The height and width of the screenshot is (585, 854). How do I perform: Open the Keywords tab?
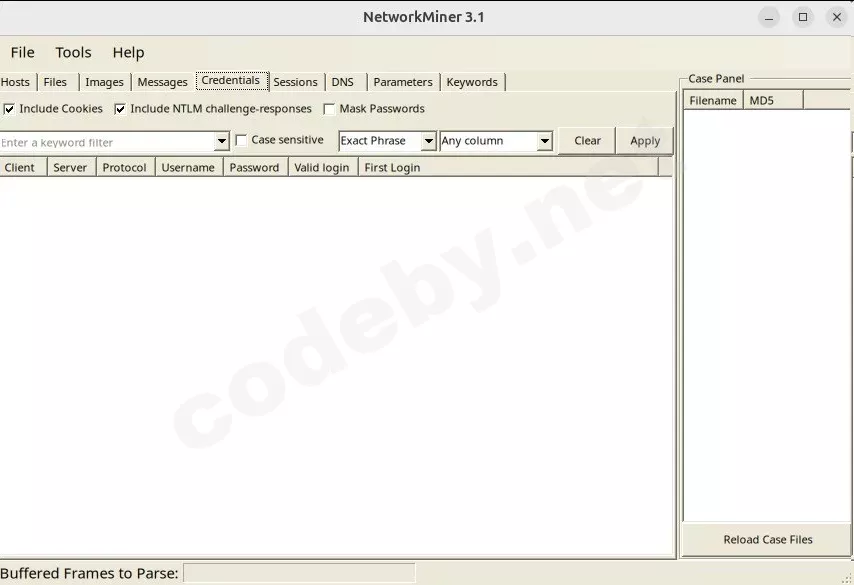pos(472,82)
